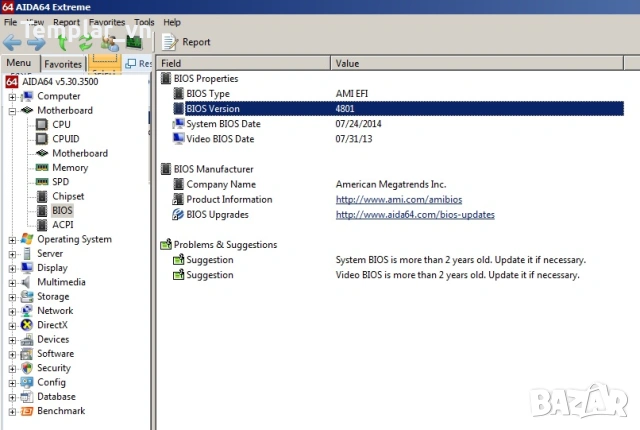This screenshot has width=640, height=430.
Task: Open the aida64.com/bios-updates link
Action: coord(415,215)
